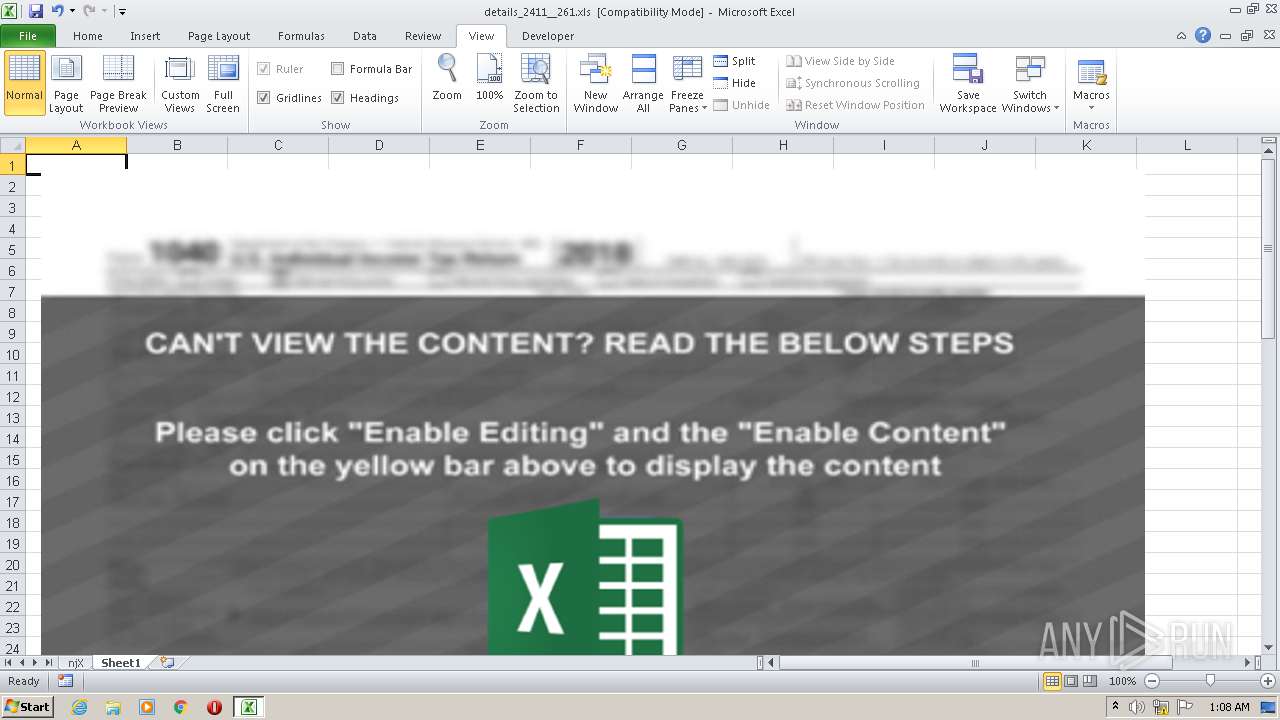Open the File tab
1280x720 pixels.
pyautogui.click(x=28, y=36)
